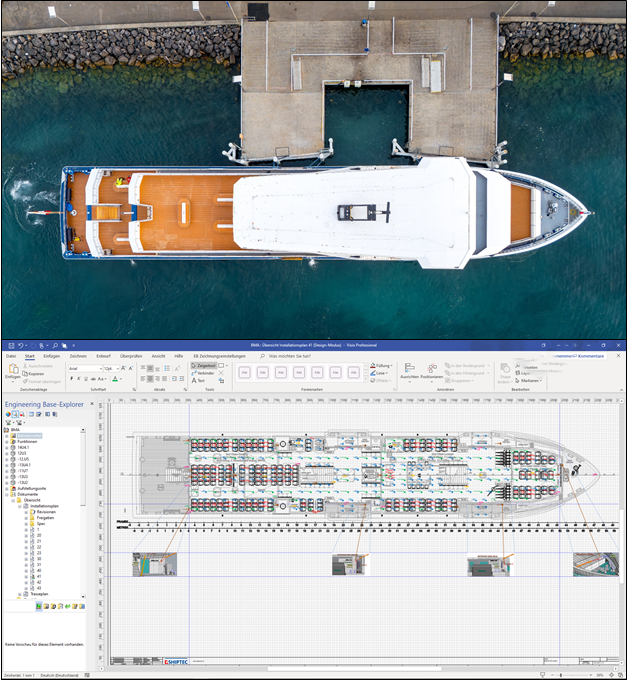Viewport: 628px width, 680px height.
Task: Switch to the Einfügen ribbon tab
Action: tap(52, 356)
